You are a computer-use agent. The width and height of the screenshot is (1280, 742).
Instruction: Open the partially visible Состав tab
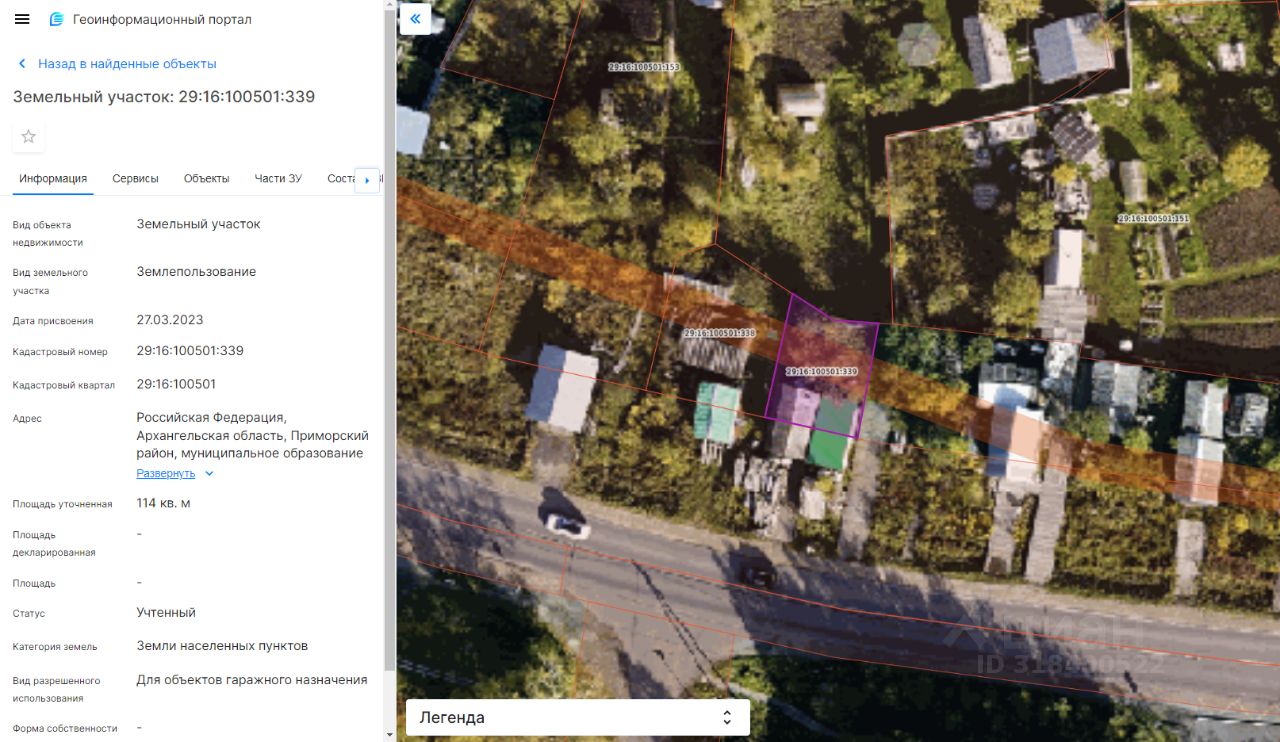(340, 179)
